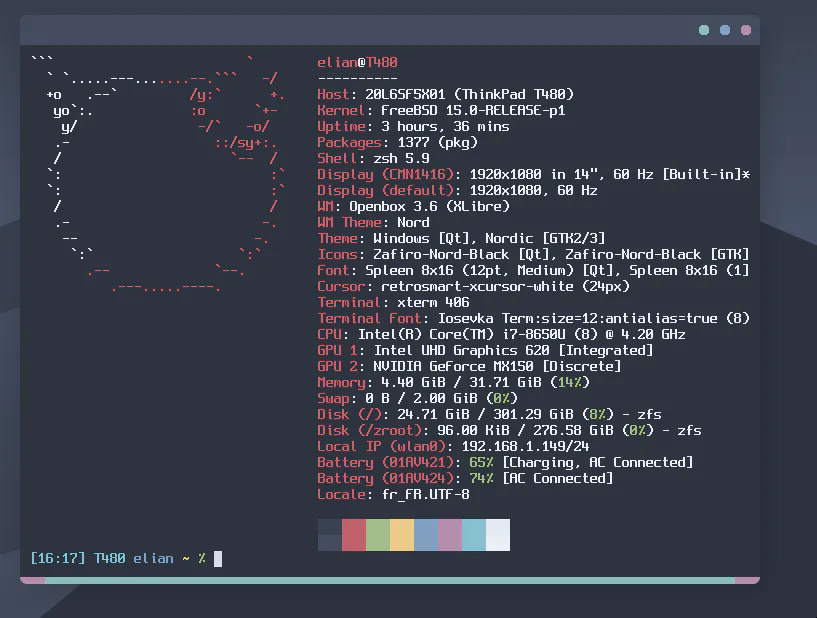Image resolution: width=817 pixels, height=618 pixels.
Task: Click the green color palette swatch
Action: (378, 535)
